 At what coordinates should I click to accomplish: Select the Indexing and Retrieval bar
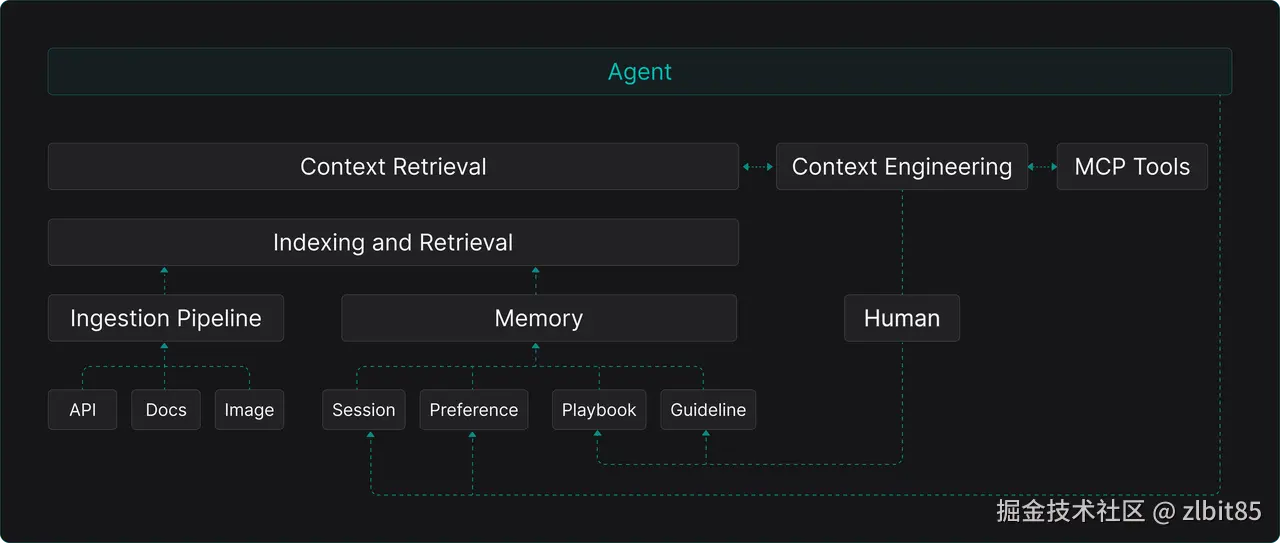coord(393,242)
